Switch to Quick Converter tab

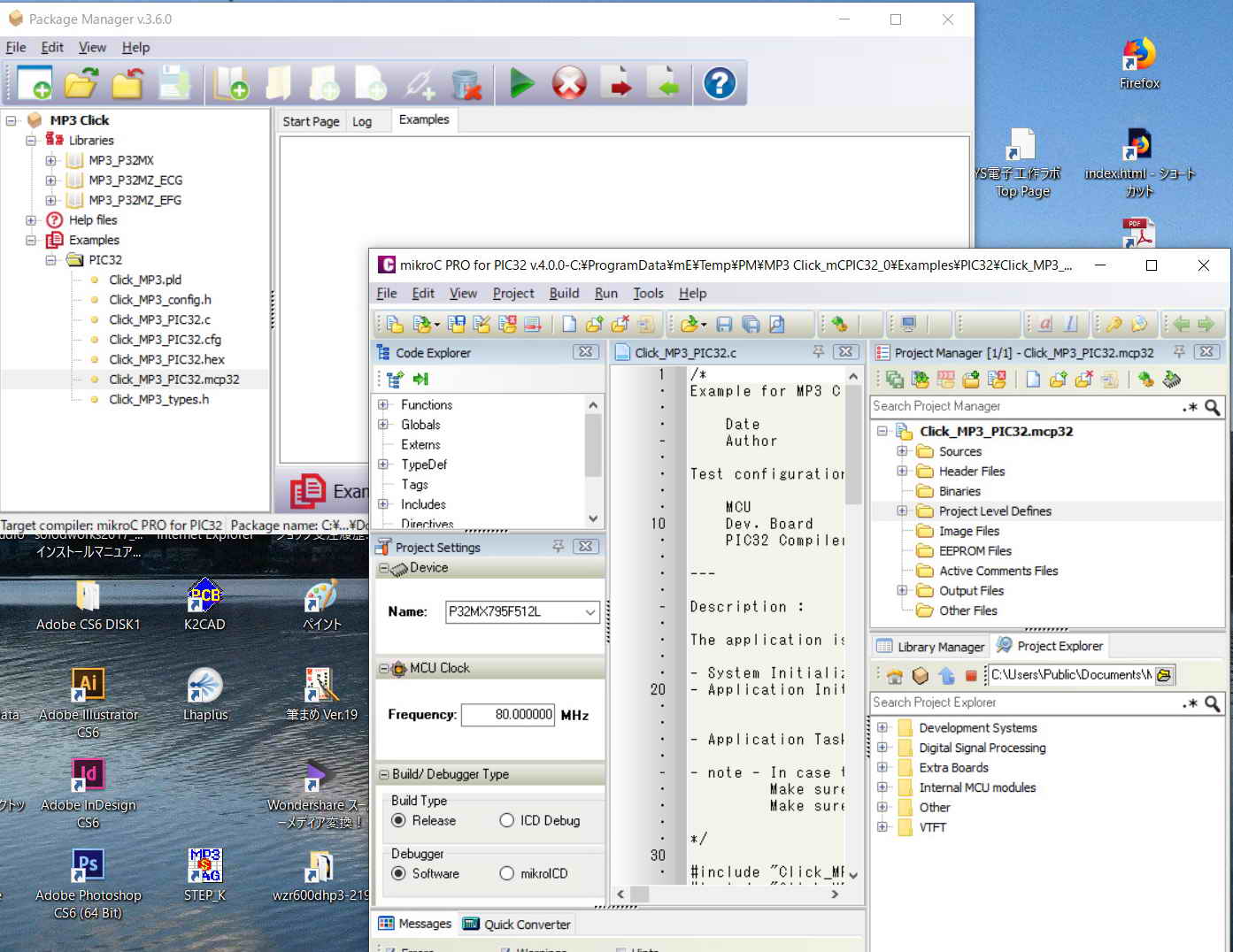click(x=517, y=924)
